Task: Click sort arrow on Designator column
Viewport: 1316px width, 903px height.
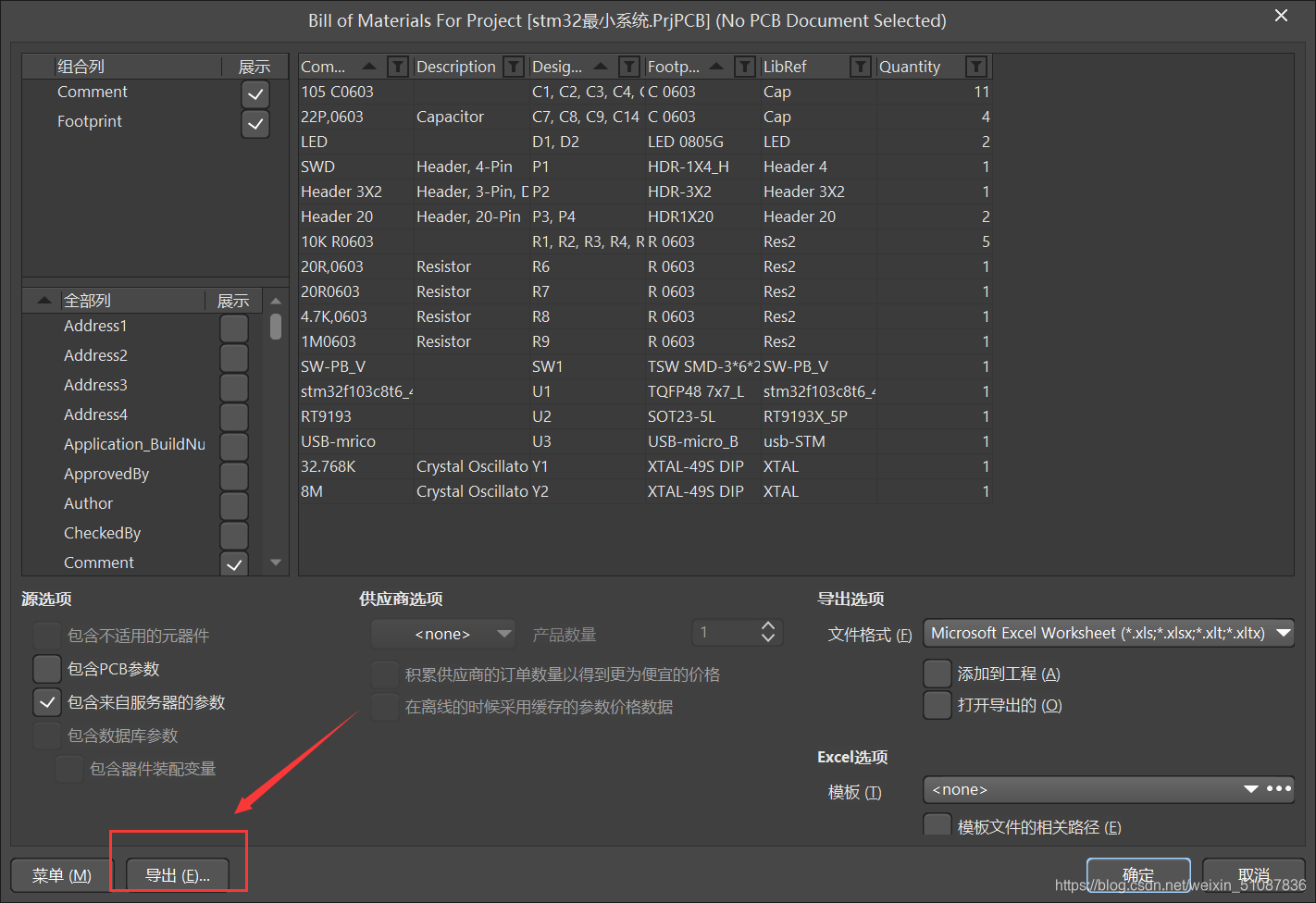Action: [601, 67]
